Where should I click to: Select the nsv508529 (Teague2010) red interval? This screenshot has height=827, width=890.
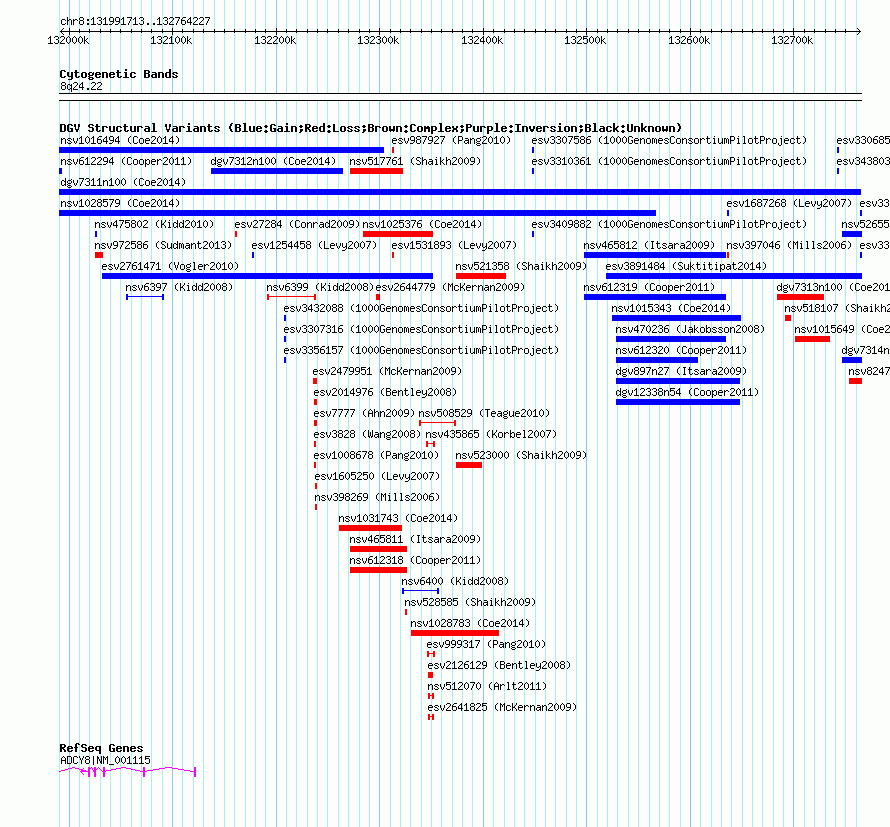coord(438,423)
